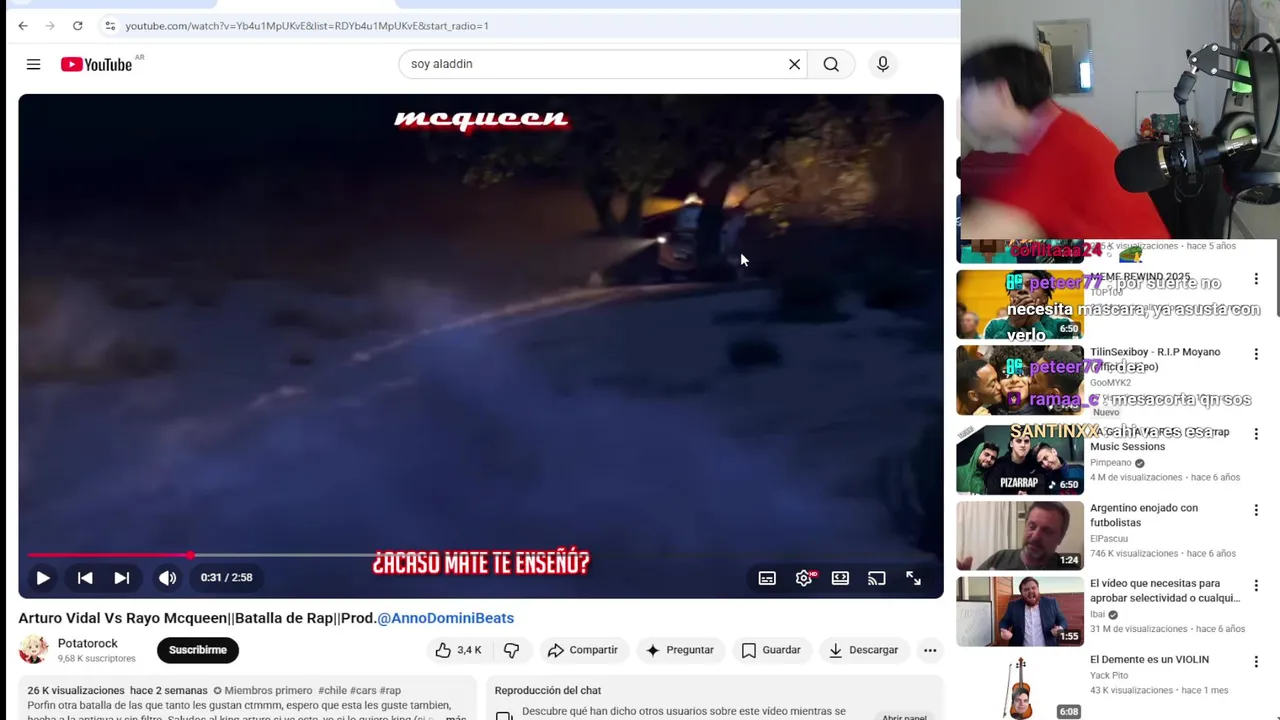Open the Potatorock channel name link
This screenshot has height=720, width=1280.
click(x=88, y=643)
